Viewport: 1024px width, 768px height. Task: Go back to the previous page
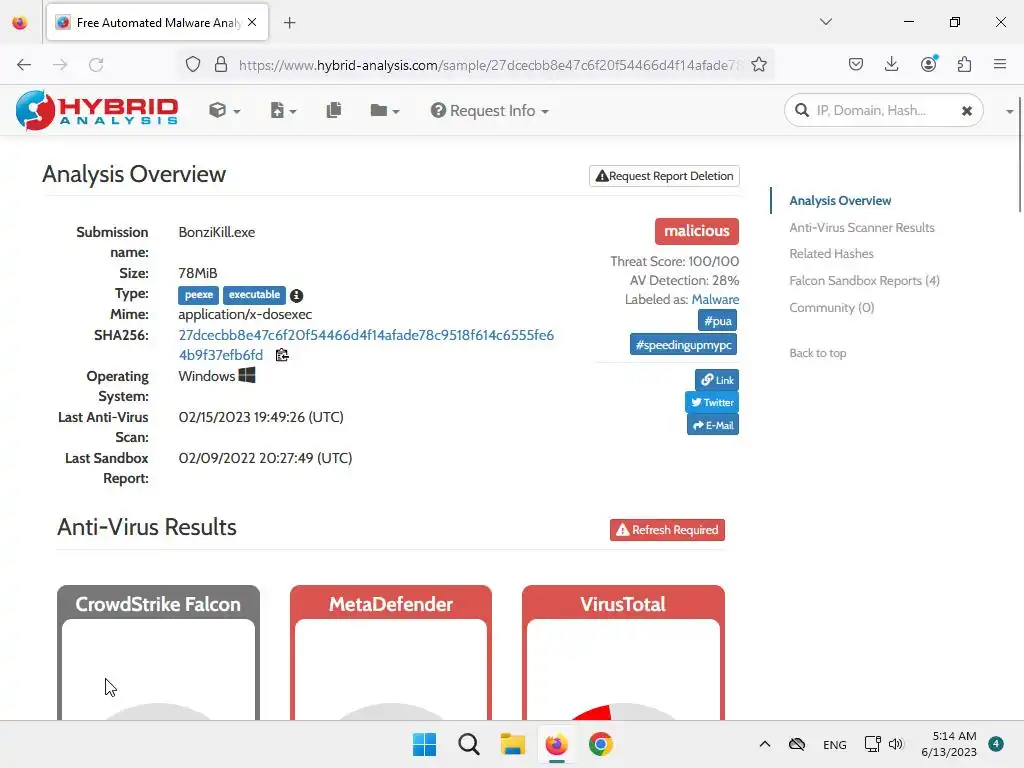coord(24,65)
